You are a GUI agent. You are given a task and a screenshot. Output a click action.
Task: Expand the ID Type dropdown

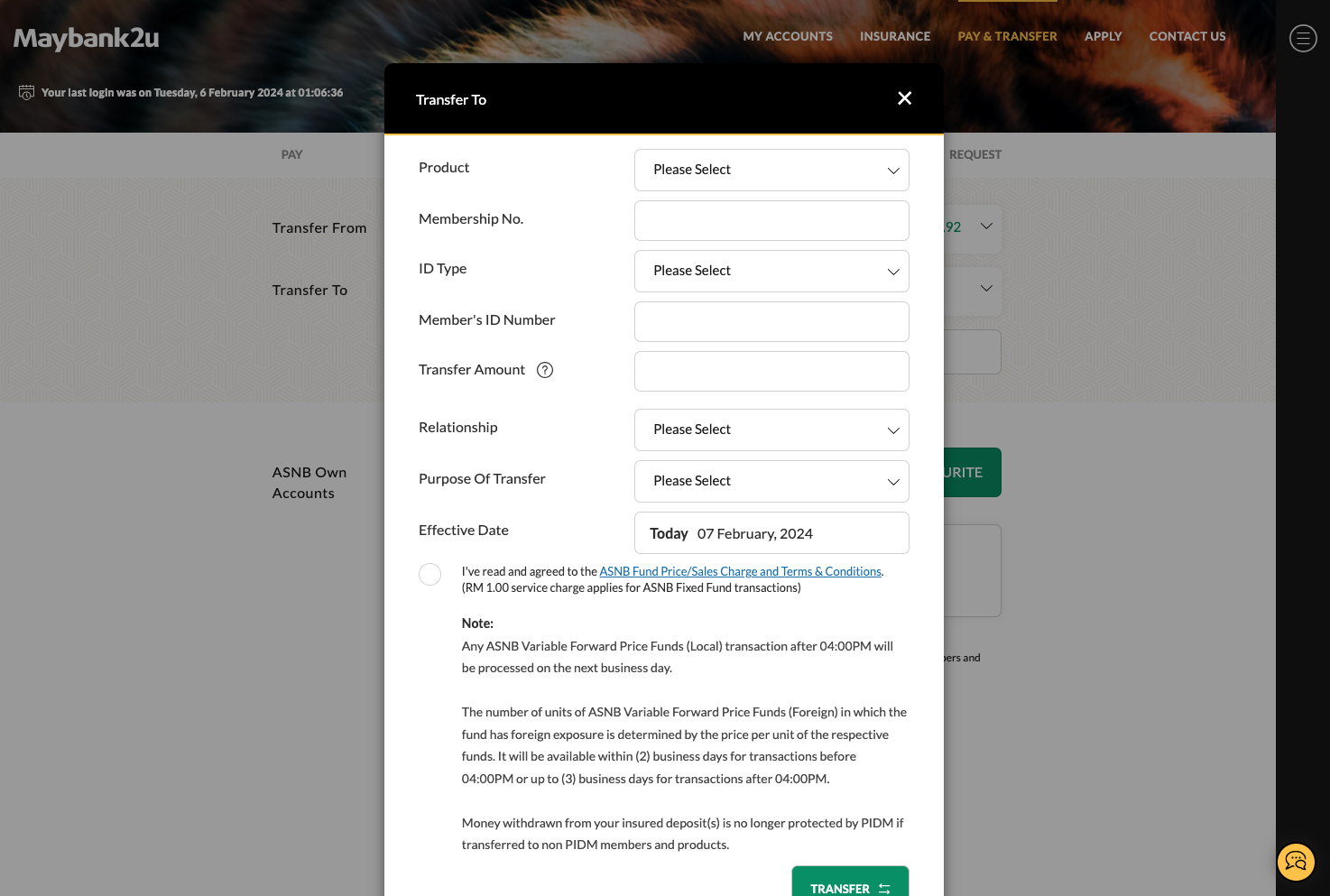point(771,271)
